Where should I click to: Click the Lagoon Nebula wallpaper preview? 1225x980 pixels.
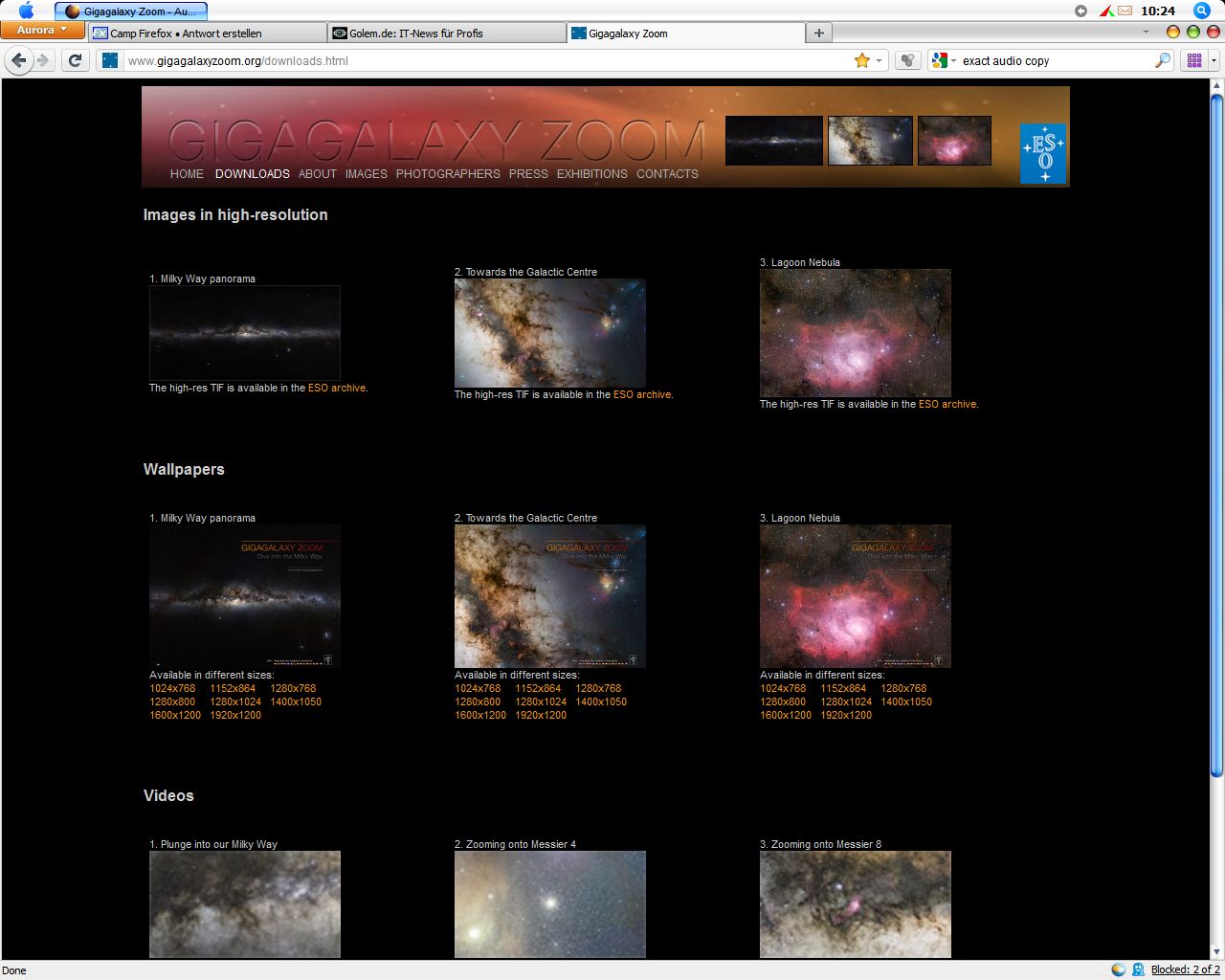(856, 596)
